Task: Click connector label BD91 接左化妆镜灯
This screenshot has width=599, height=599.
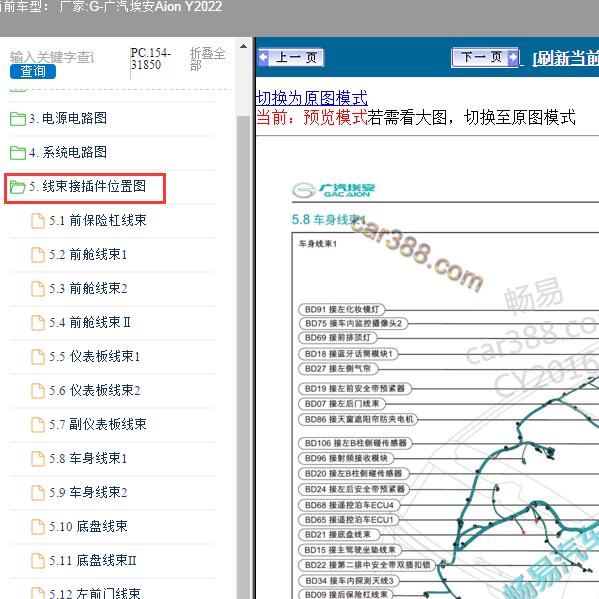Action: 342,309
